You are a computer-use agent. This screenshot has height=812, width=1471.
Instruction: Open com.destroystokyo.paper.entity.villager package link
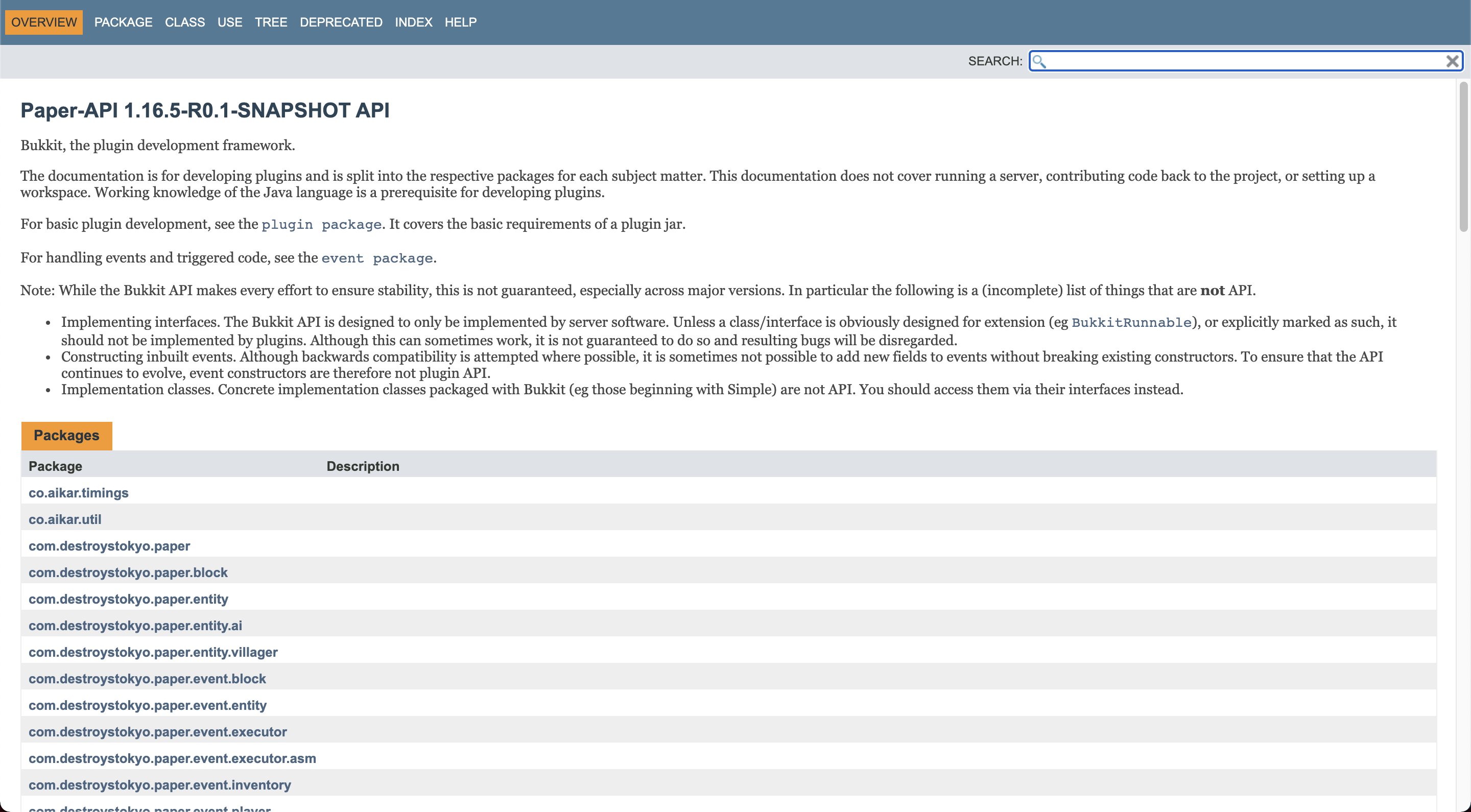point(153,652)
